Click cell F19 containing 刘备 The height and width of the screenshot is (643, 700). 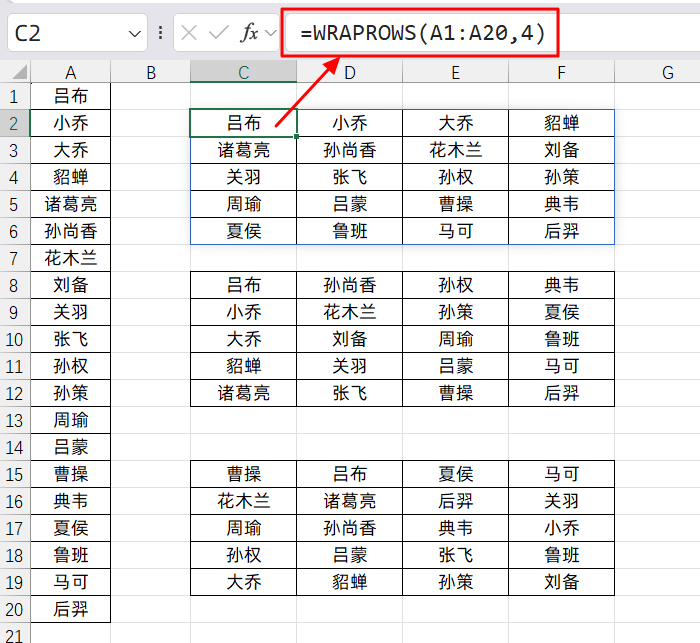(562, 582)
